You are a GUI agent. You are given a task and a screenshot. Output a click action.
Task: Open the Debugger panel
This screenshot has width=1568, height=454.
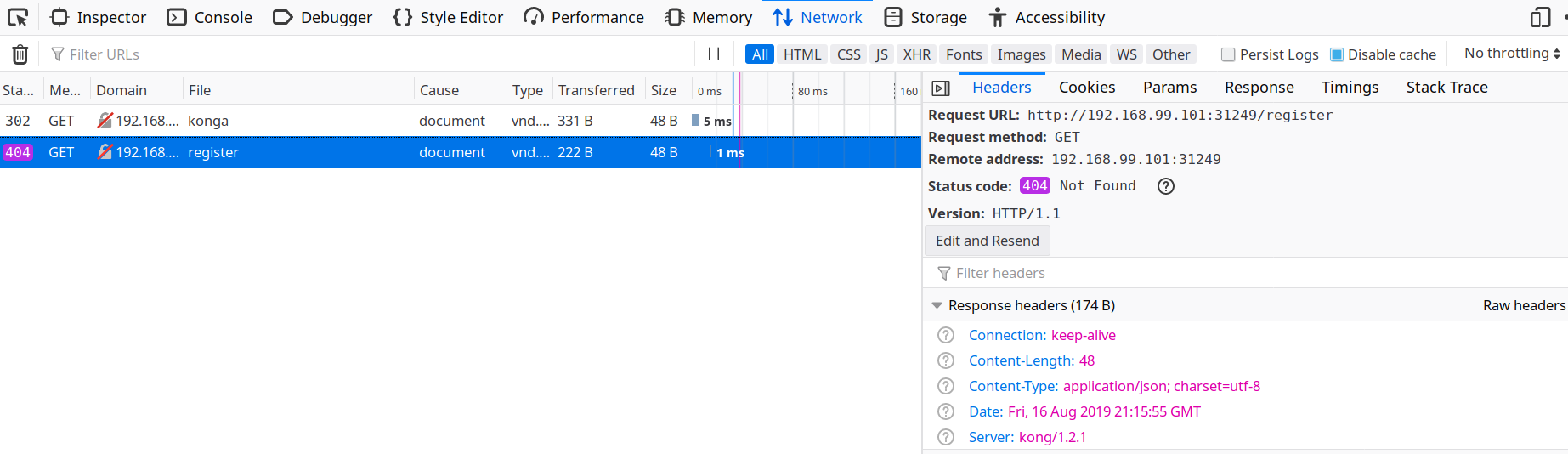323,17
